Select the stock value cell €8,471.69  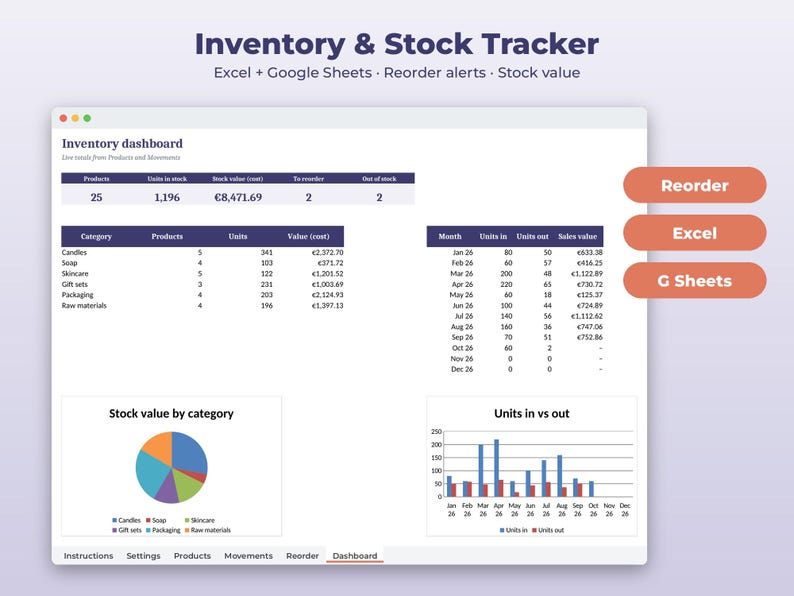pyautogui.click(x=238, y=197)
